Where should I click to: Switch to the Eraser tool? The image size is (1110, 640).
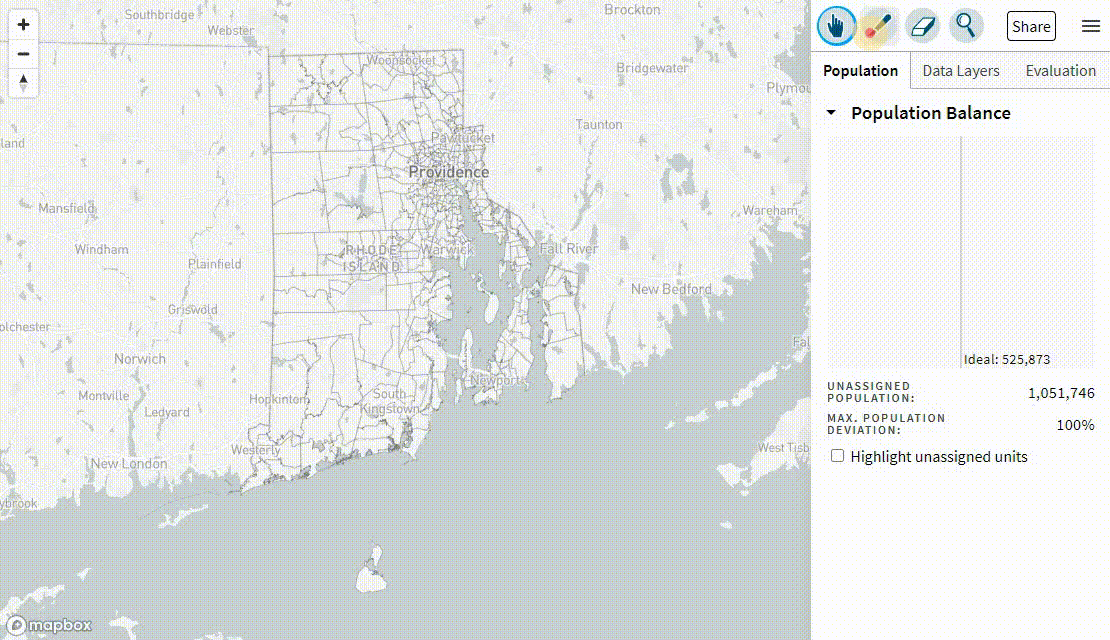922,26
